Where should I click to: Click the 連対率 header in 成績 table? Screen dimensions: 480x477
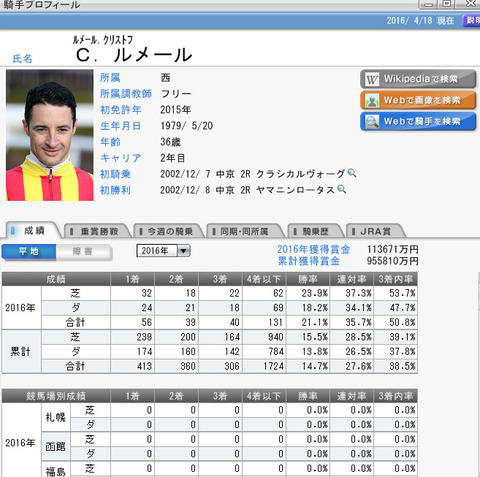351,279
